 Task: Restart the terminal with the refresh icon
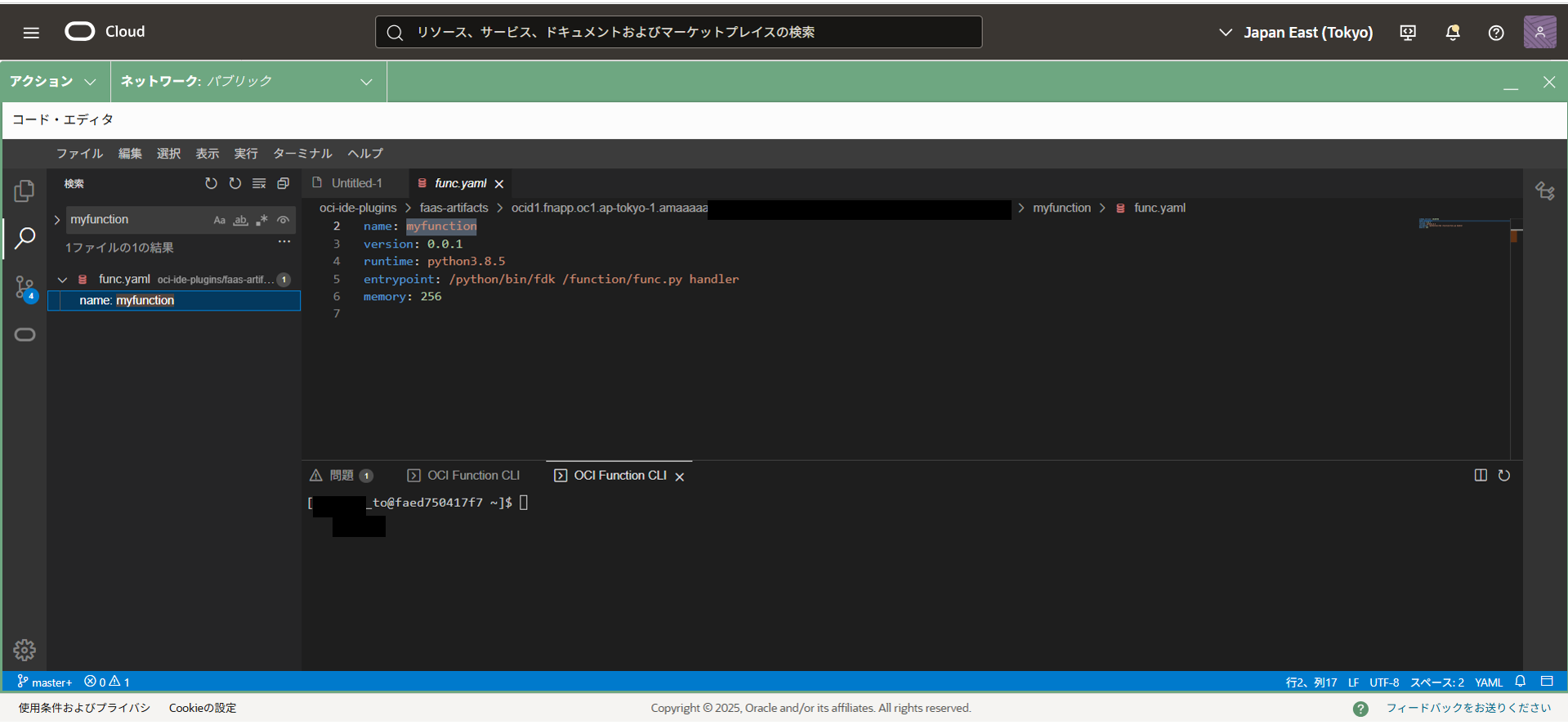1504,476
